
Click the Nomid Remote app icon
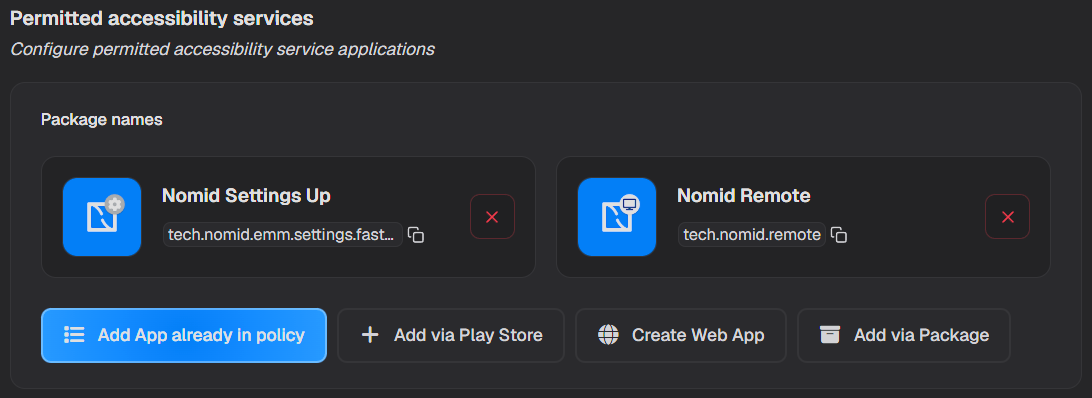tap(617, 217)
